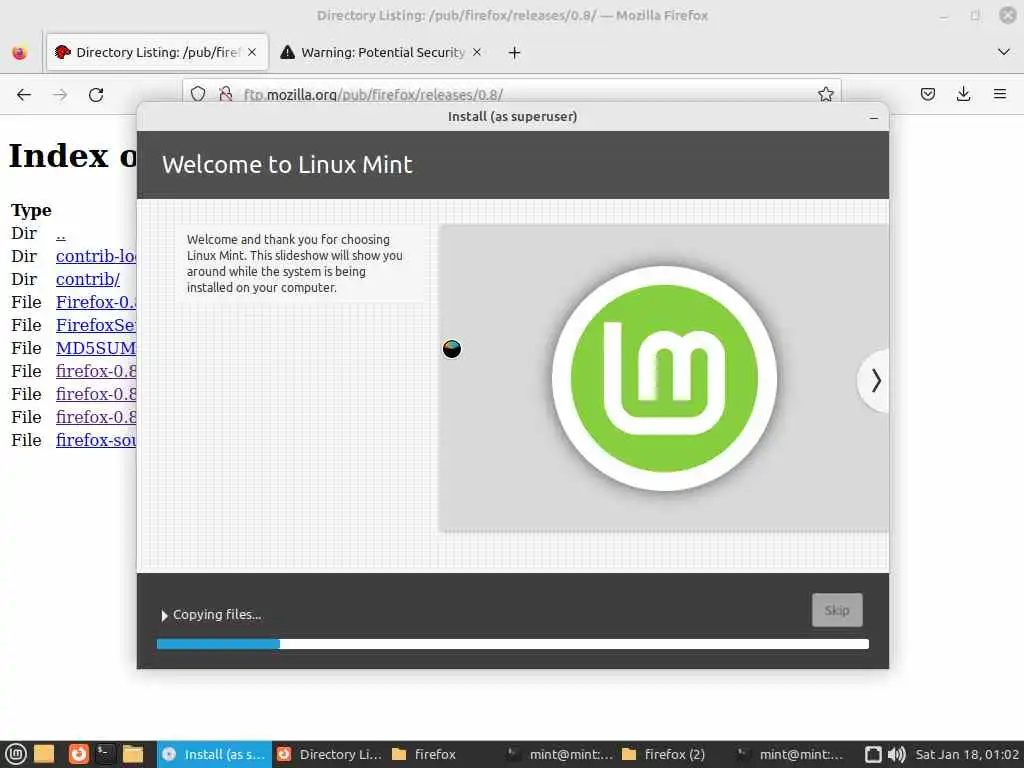Minimize the Install (as superuser) window

click(x=874, y=118)
